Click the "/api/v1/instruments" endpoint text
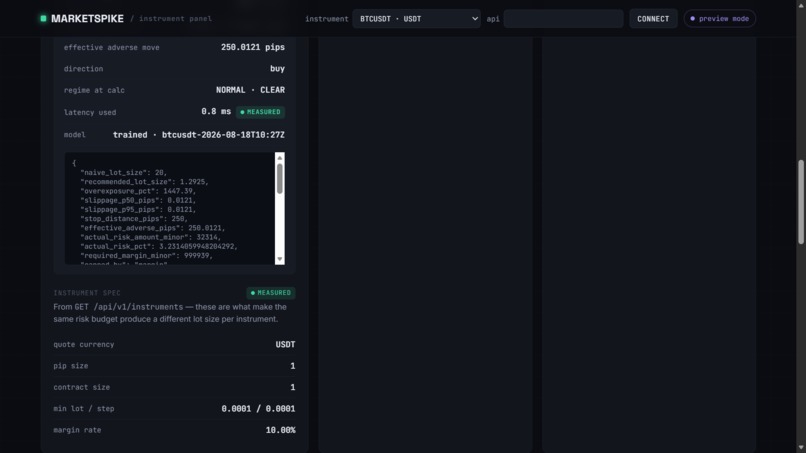This screenshot has height=453, width=806. pos(138,307)
